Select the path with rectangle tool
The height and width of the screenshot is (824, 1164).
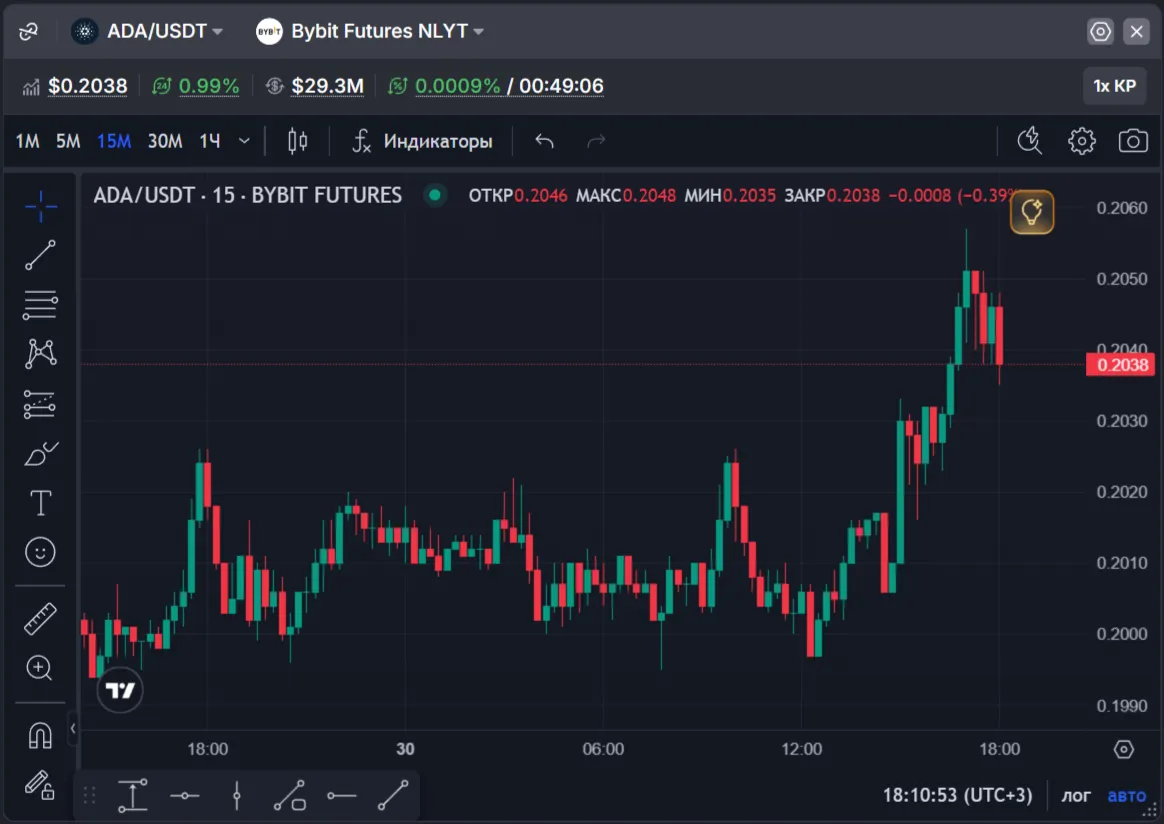click(290, 796)
